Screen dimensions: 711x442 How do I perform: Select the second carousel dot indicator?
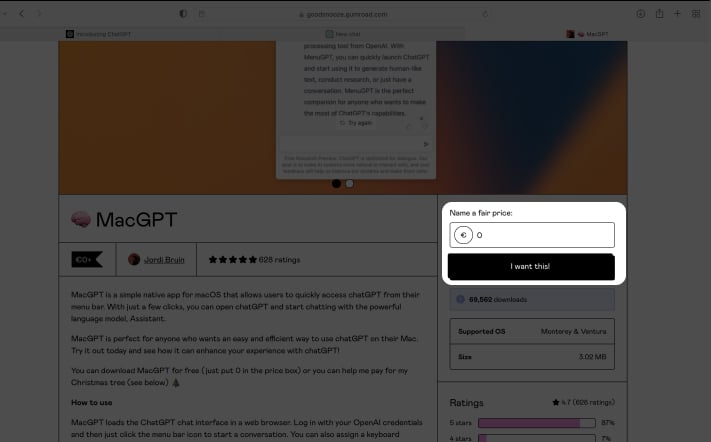point(349,184)
